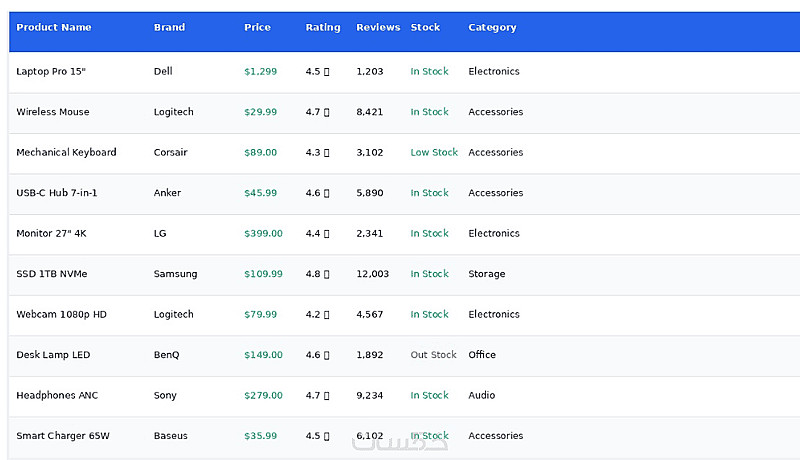Click the Reviews column header
Screen dimensions: 800x460
click(x=378, y=28)
